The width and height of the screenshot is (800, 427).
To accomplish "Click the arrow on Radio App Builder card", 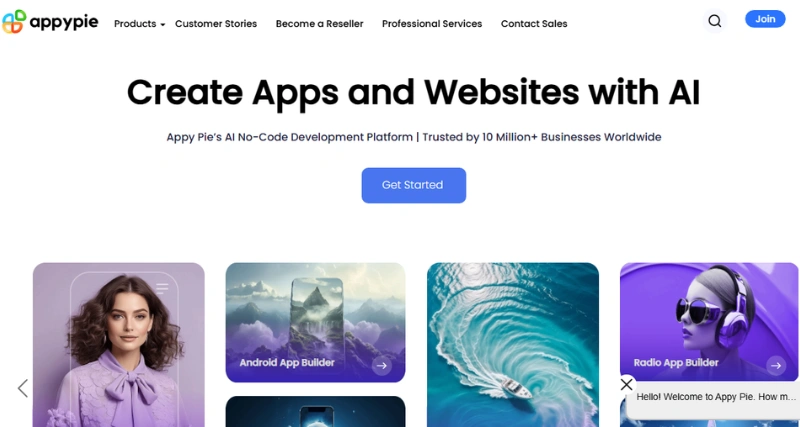I will pos(776,365).
